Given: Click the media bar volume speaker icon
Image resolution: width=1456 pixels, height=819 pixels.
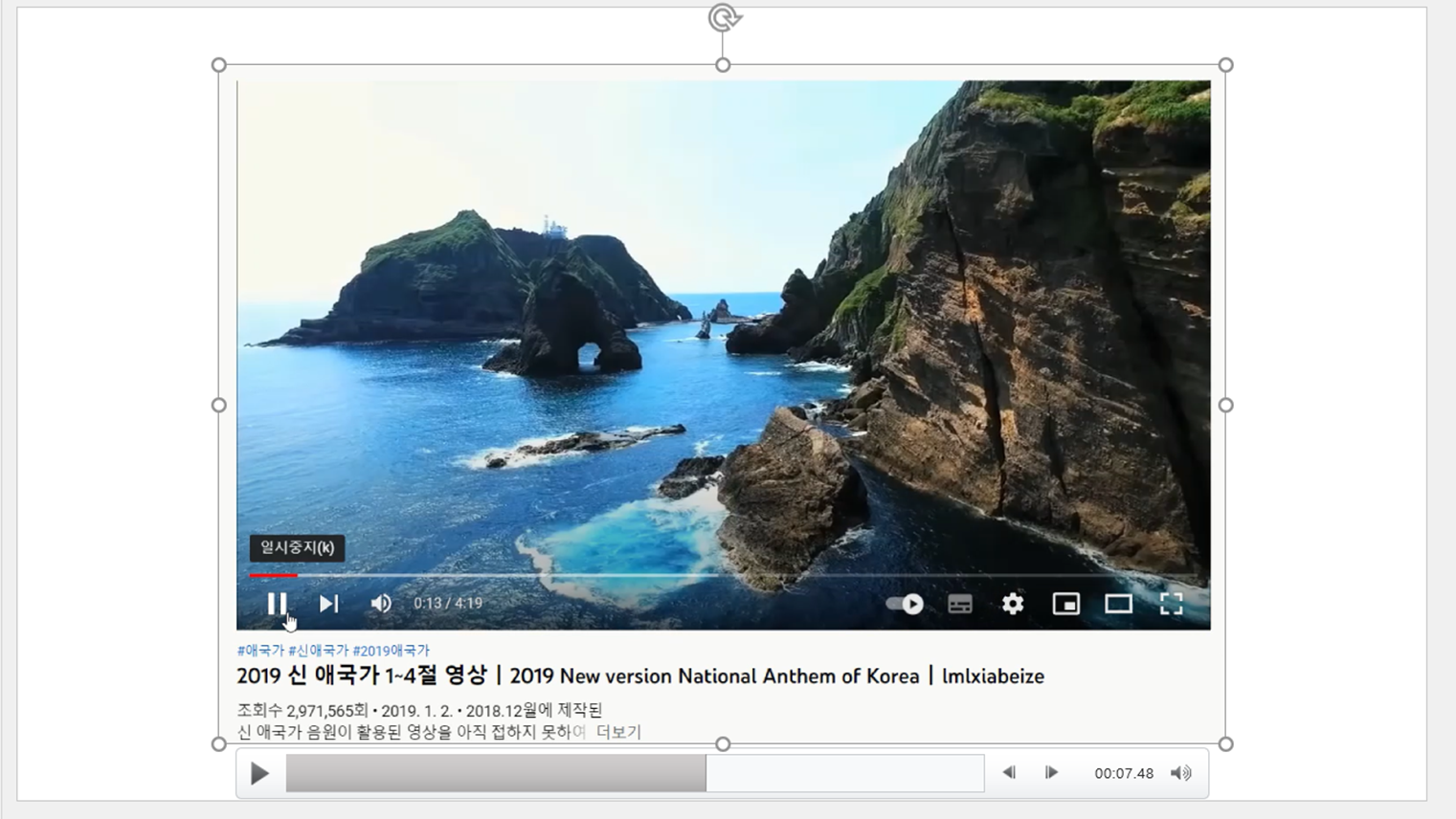Looking at the screenshot, I should (x=1181, y=773).
